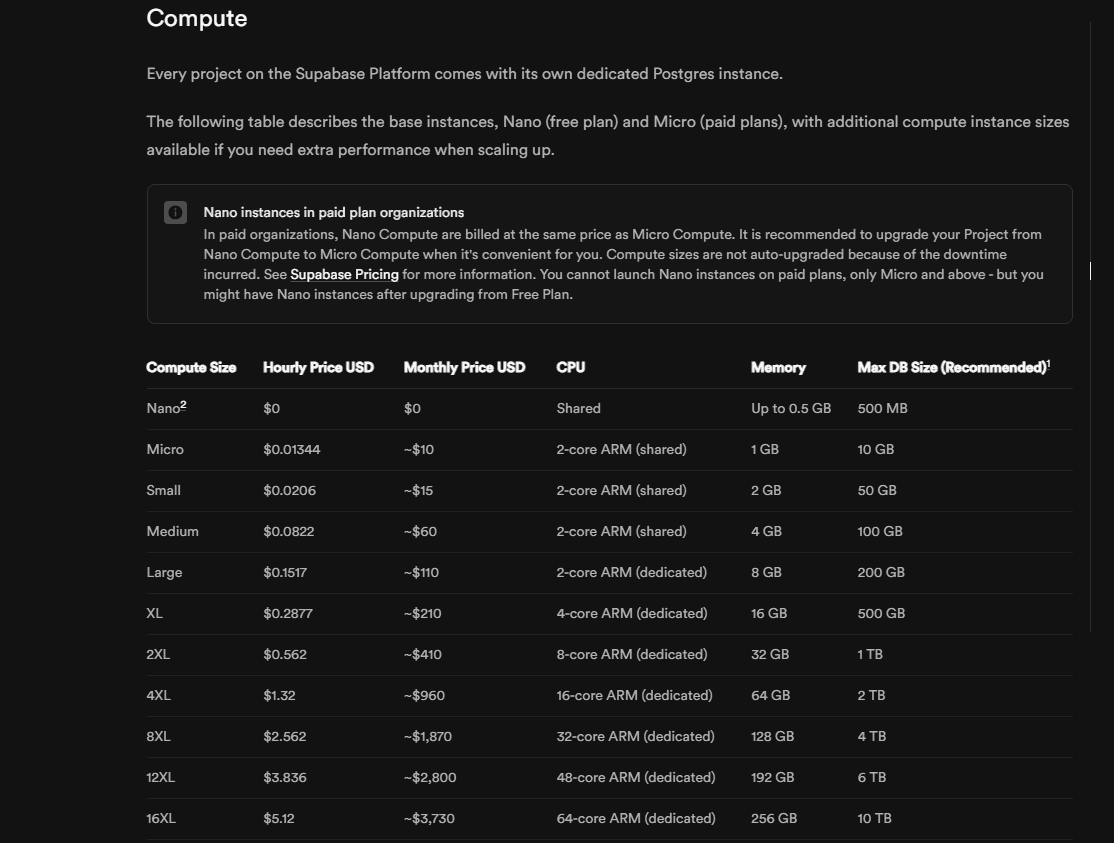Image resolution: width=1114 pixels, height=843 pixels.
Task: Click the $5.12 hourly price
Action: (x=278, y=819)
